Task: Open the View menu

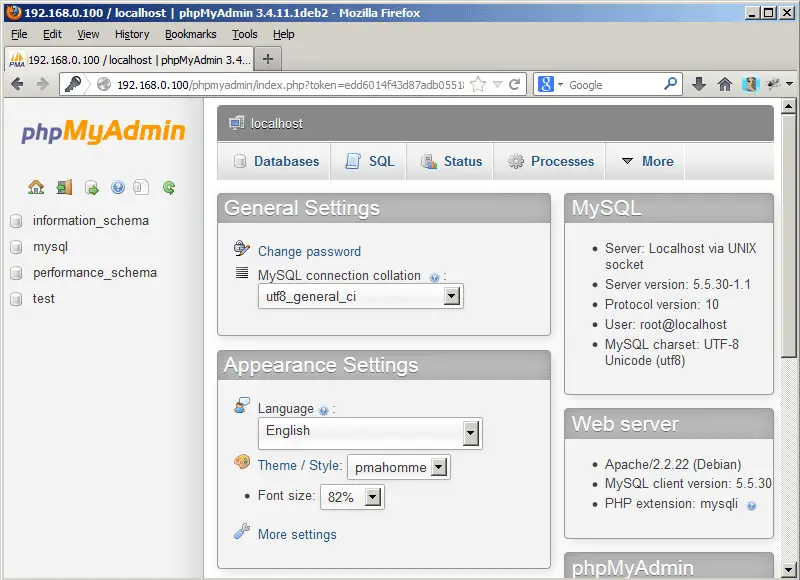Action: 88,34
